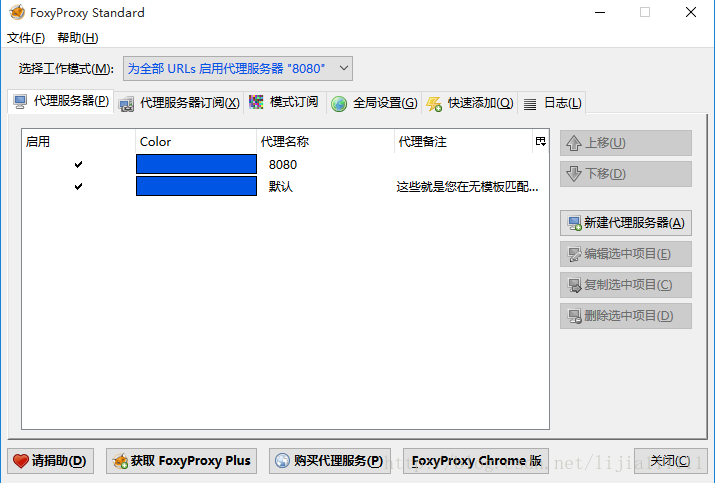This screenshot has height=483, width=715.
Task: Select the proxy named 8080
Action: (x=283, y=165)
